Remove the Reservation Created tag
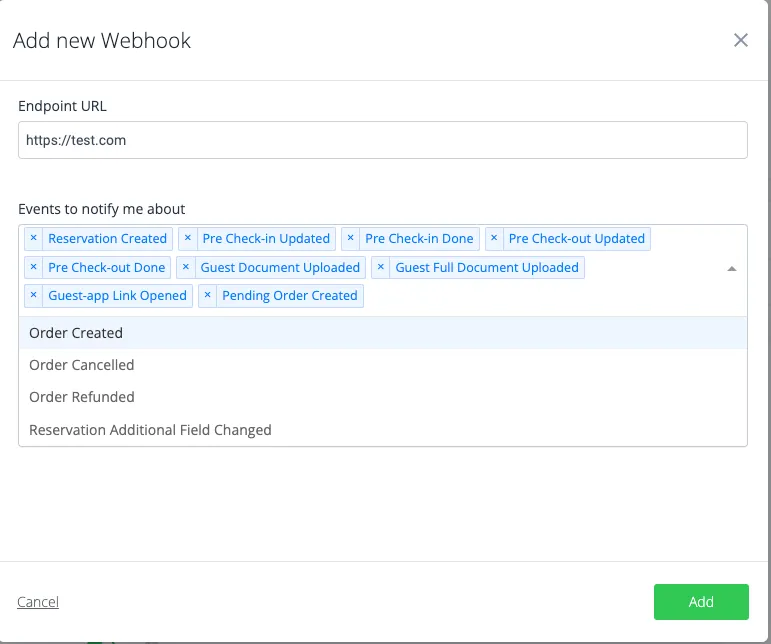The width and height of the screenshot is (771, 644). pyautogui.click(x=33, y=238)
